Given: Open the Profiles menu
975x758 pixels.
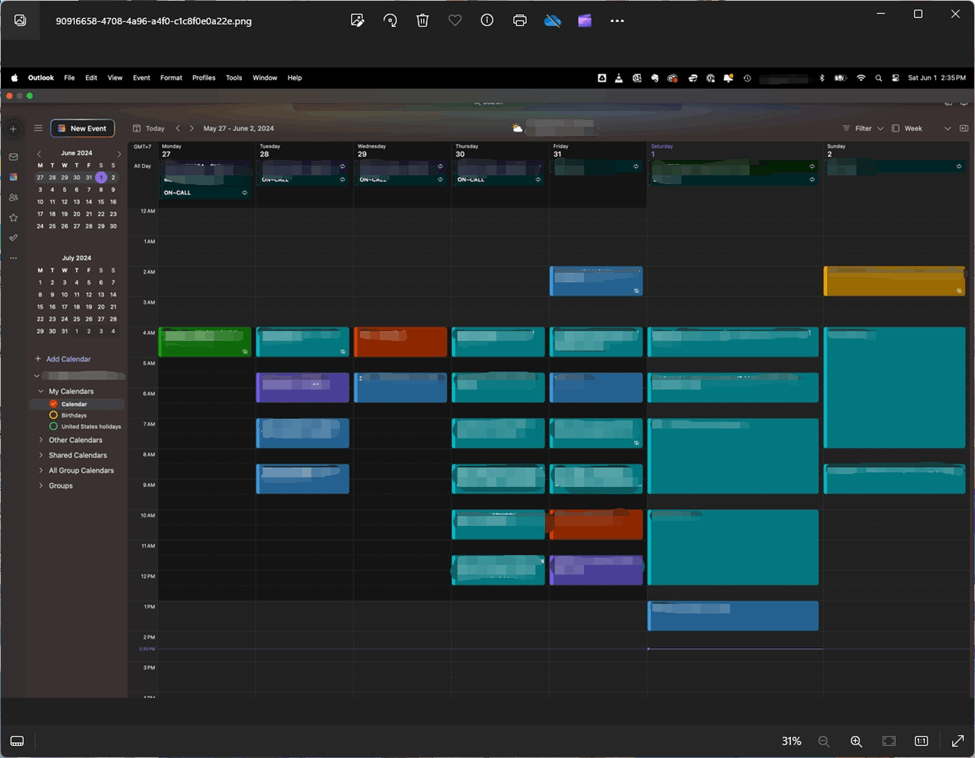Looking at the screenshot, I should (203, 78).
